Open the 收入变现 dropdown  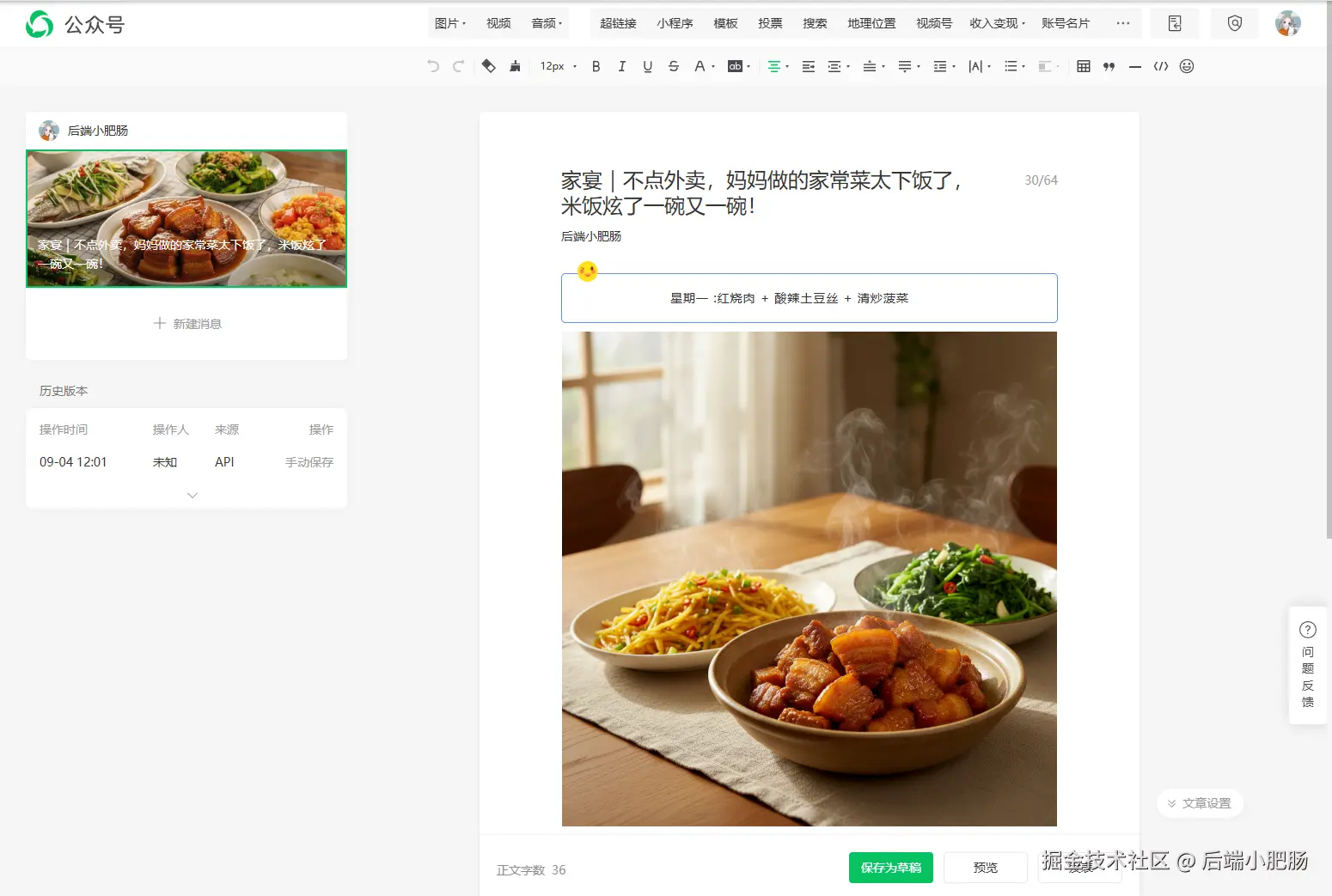[997, 23]
